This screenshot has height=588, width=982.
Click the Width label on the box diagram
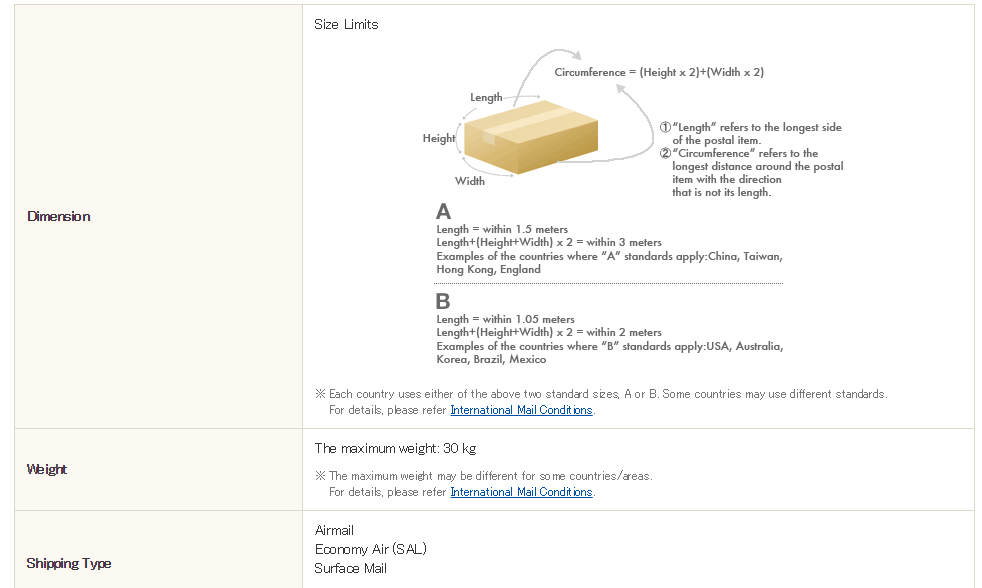pos(470,181)
